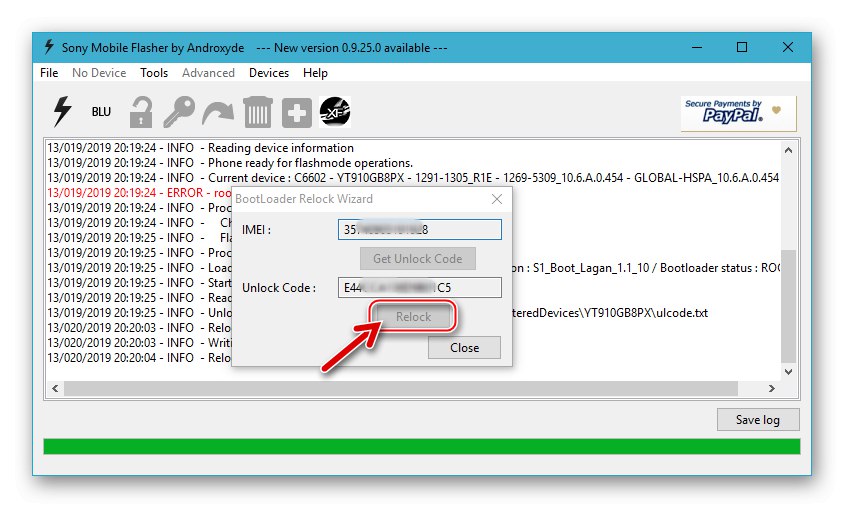Click the green progress bar
The height and width of the screenshot is (508, 844).
tap(421, 447)
